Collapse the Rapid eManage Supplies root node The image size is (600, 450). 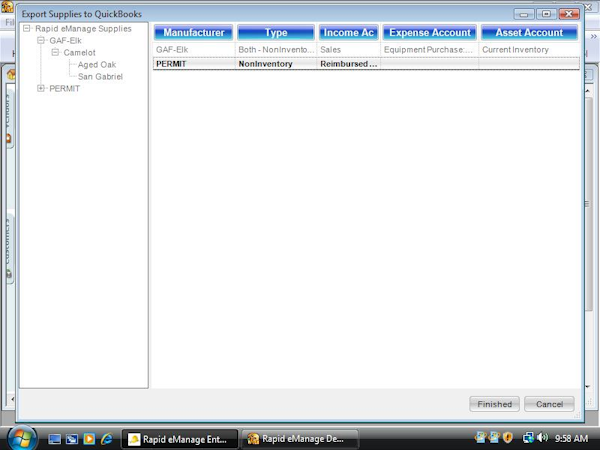tap(27, 28)
